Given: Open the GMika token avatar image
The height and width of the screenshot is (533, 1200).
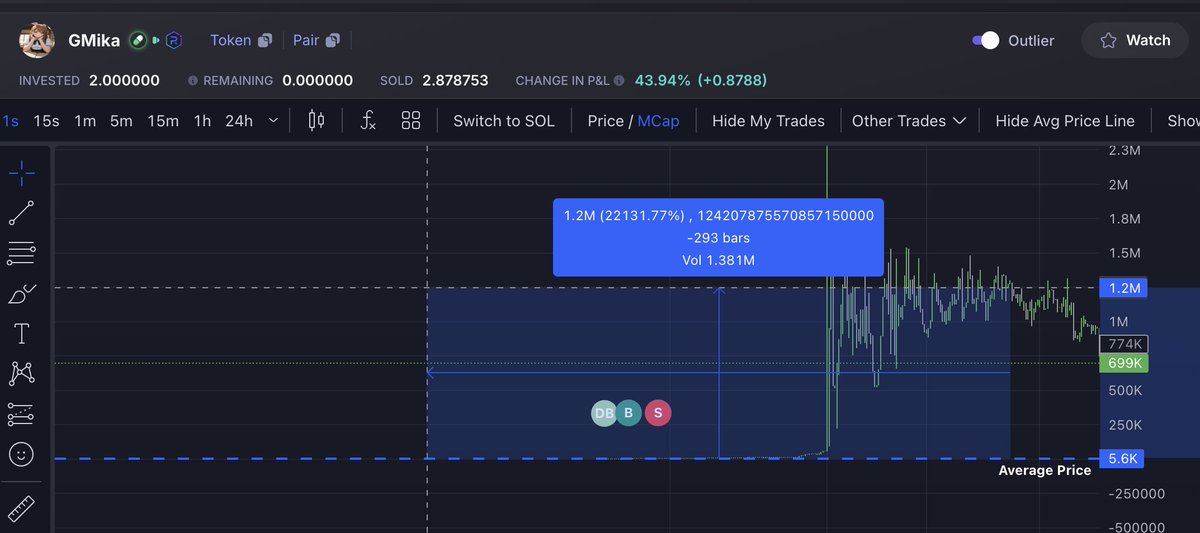Looking at the screenshot, I should click(x=38, y=41).
